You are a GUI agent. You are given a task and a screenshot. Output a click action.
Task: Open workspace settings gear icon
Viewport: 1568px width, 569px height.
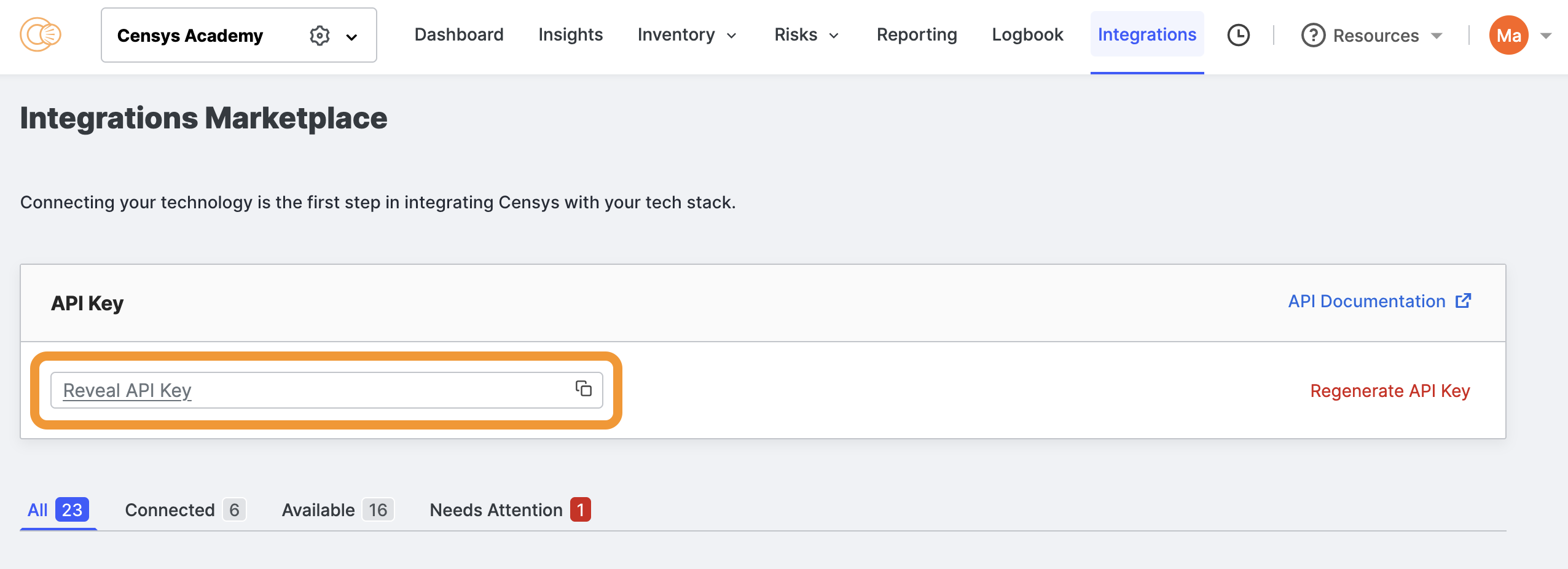point(319,36)
